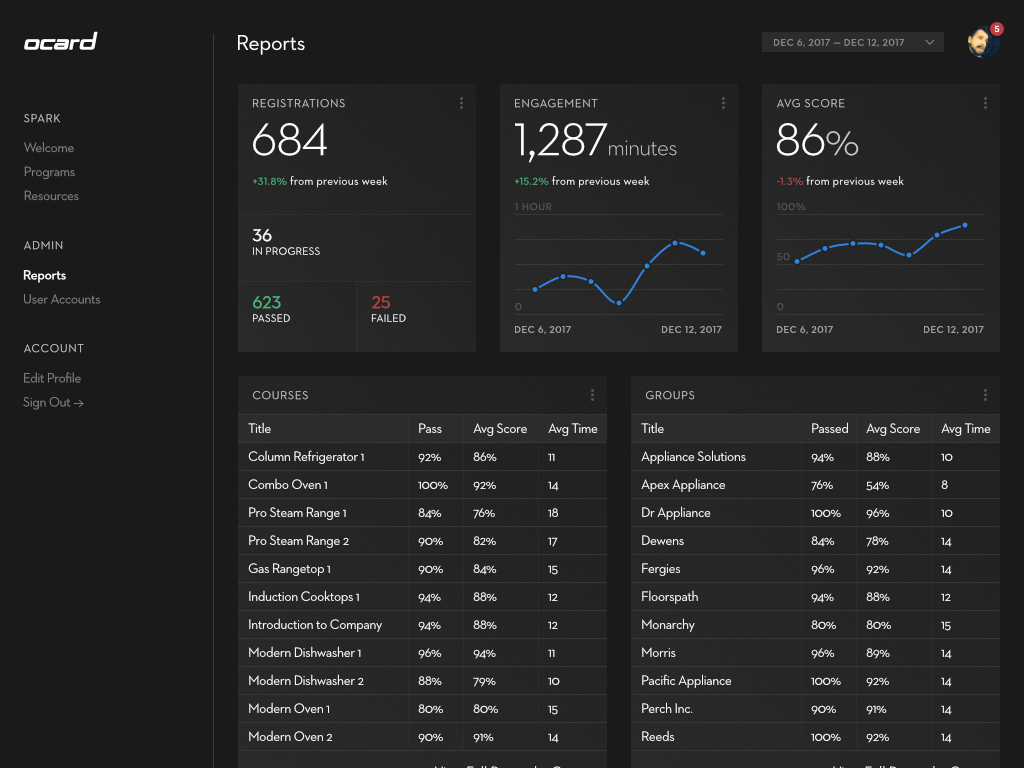1024x768 pixels.
Task: Go to Welcome in the sidebar
Action: 49,148
